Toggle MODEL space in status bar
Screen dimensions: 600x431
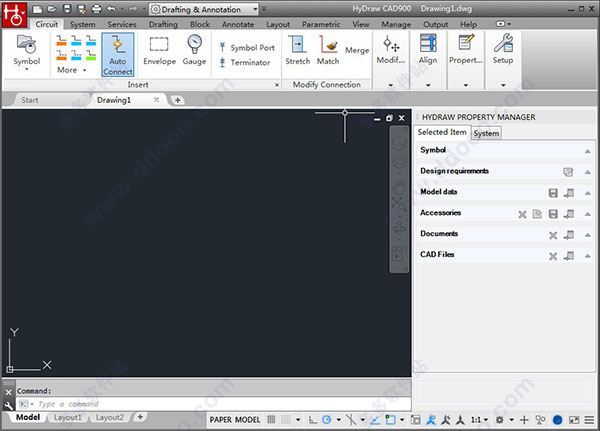[248, 420]
